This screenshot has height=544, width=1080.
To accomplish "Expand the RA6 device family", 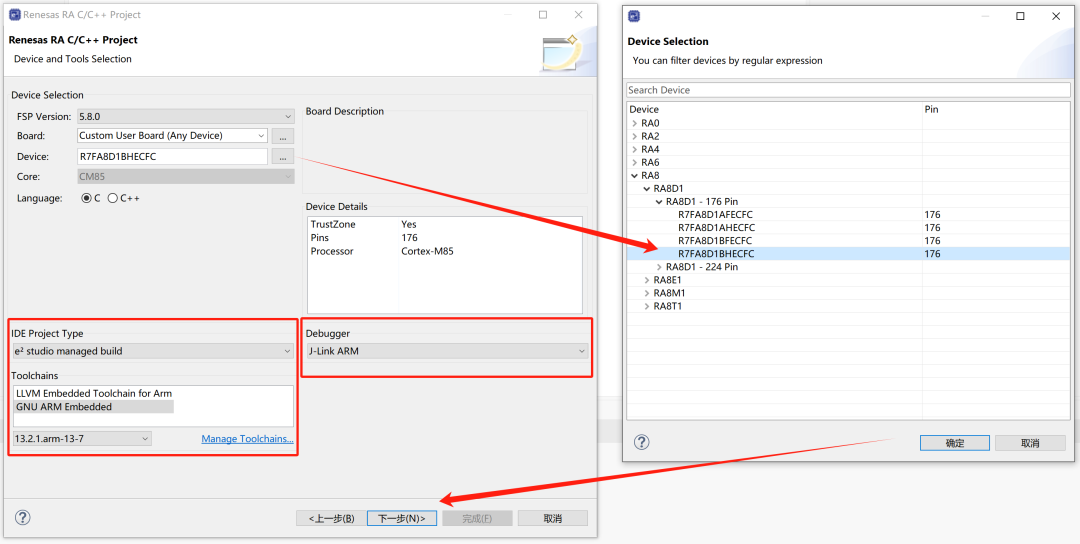I will pyautogui.click(x=634, y=163).
